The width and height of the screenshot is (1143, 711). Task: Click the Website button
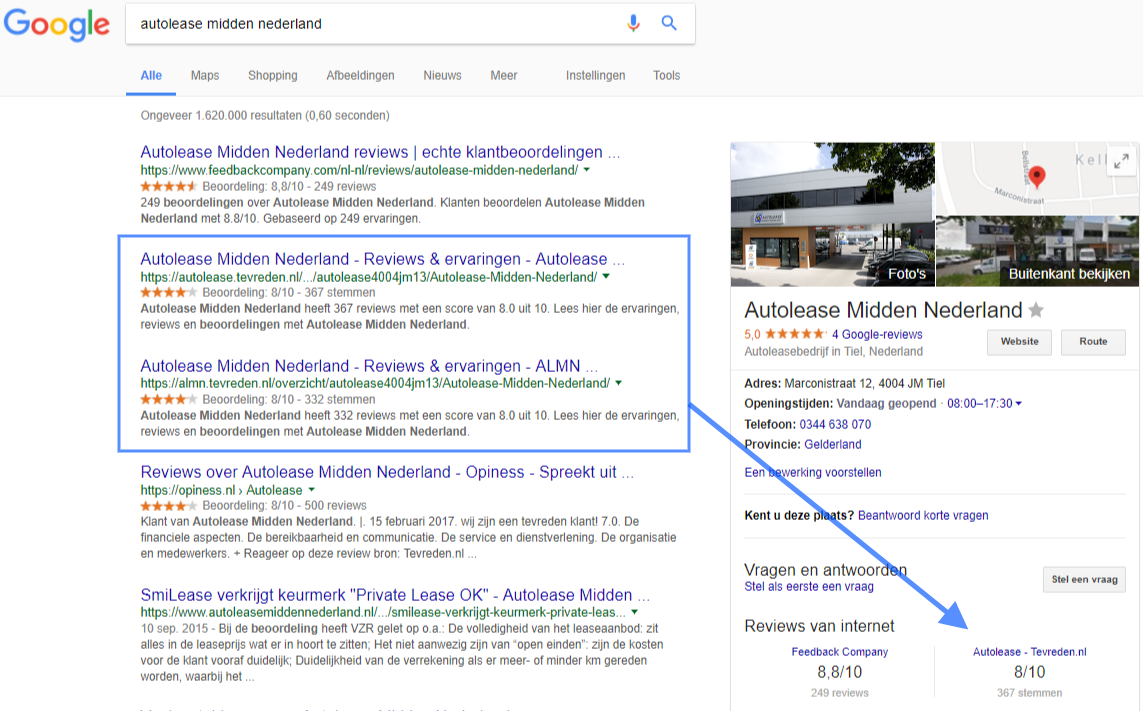point(1019,342)
